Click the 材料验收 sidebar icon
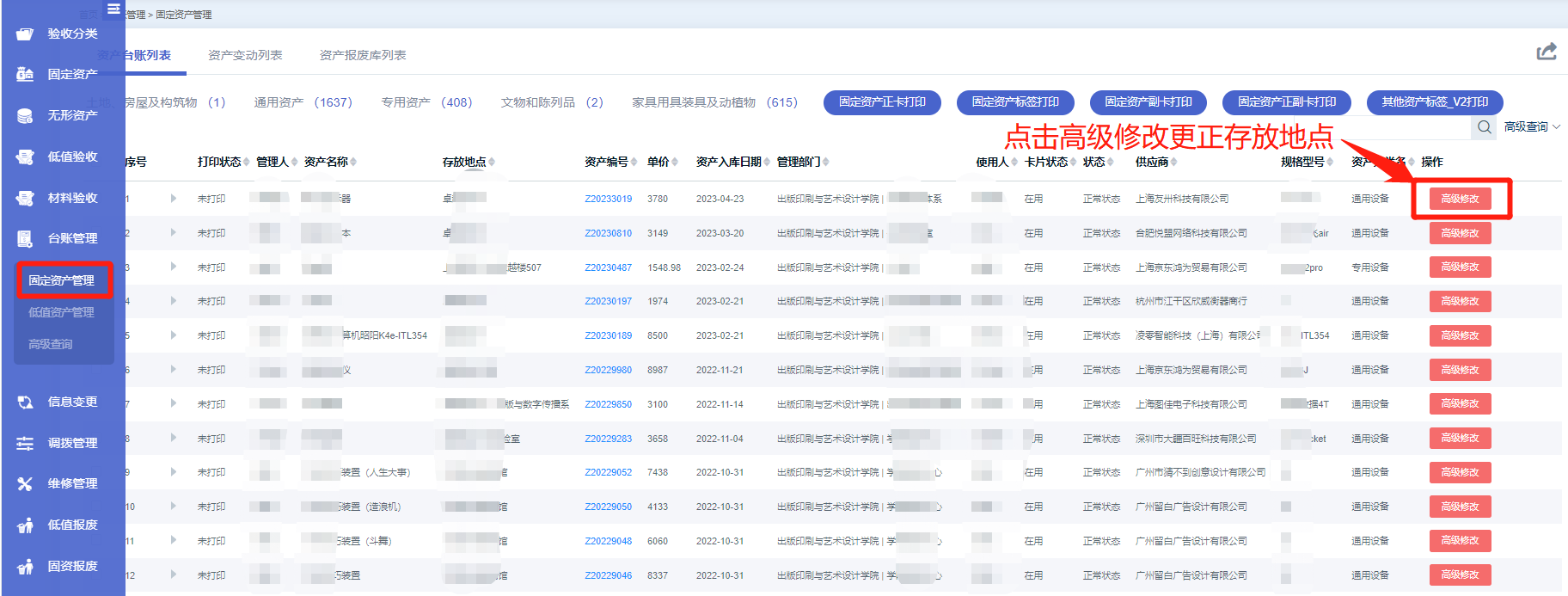This screenshot has width=1568, height=596. [25, 198]
